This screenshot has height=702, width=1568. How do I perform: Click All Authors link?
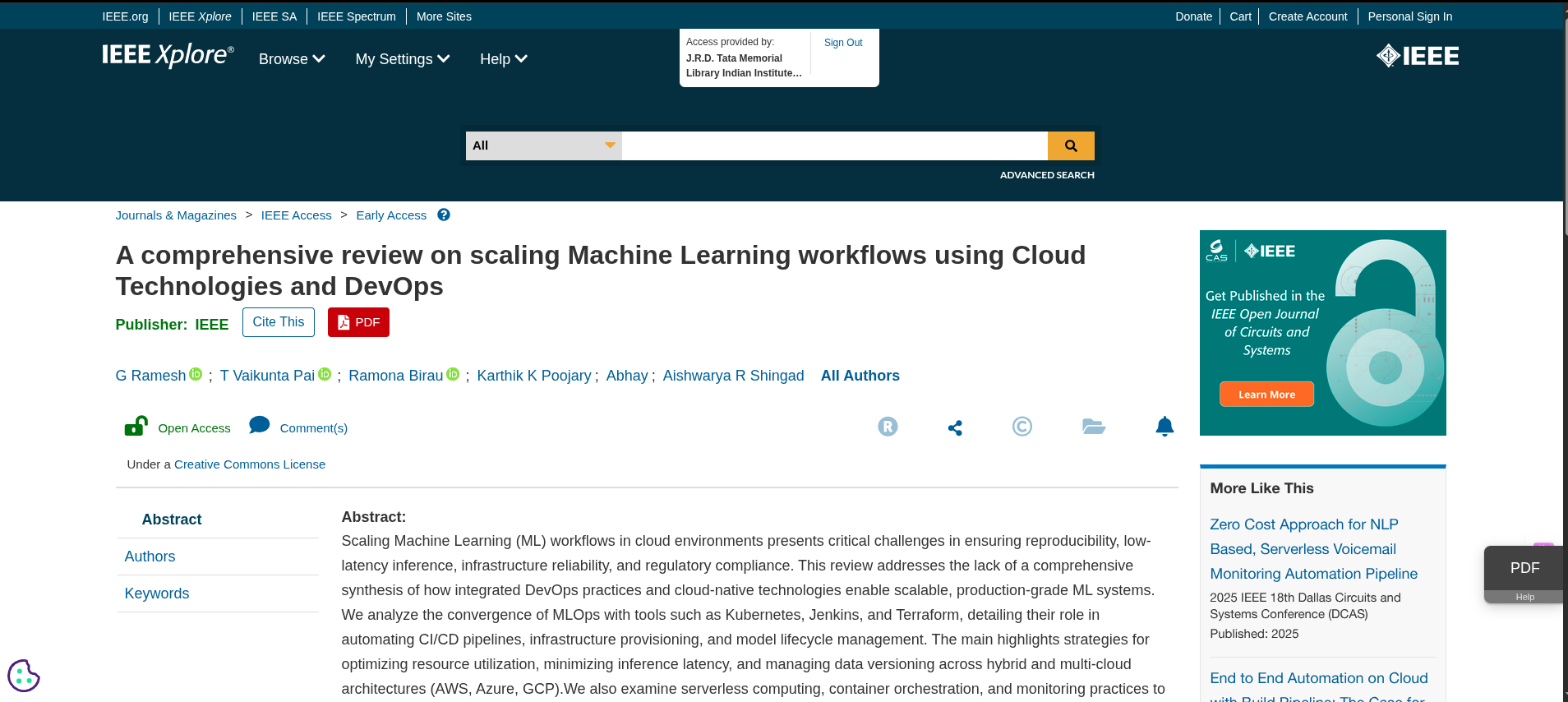[x=860, y=376]
